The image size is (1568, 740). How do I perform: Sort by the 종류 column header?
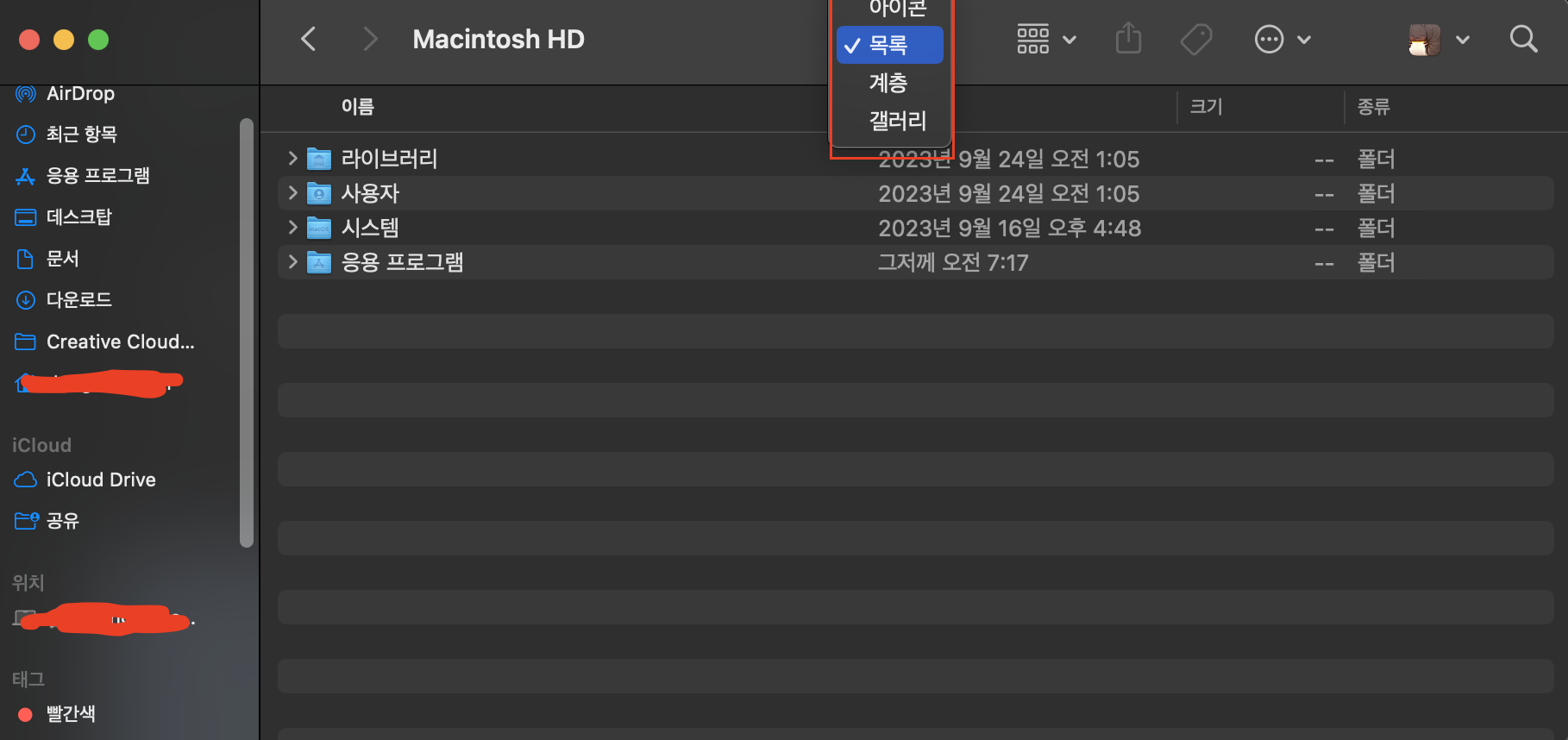pos(1373,107)
